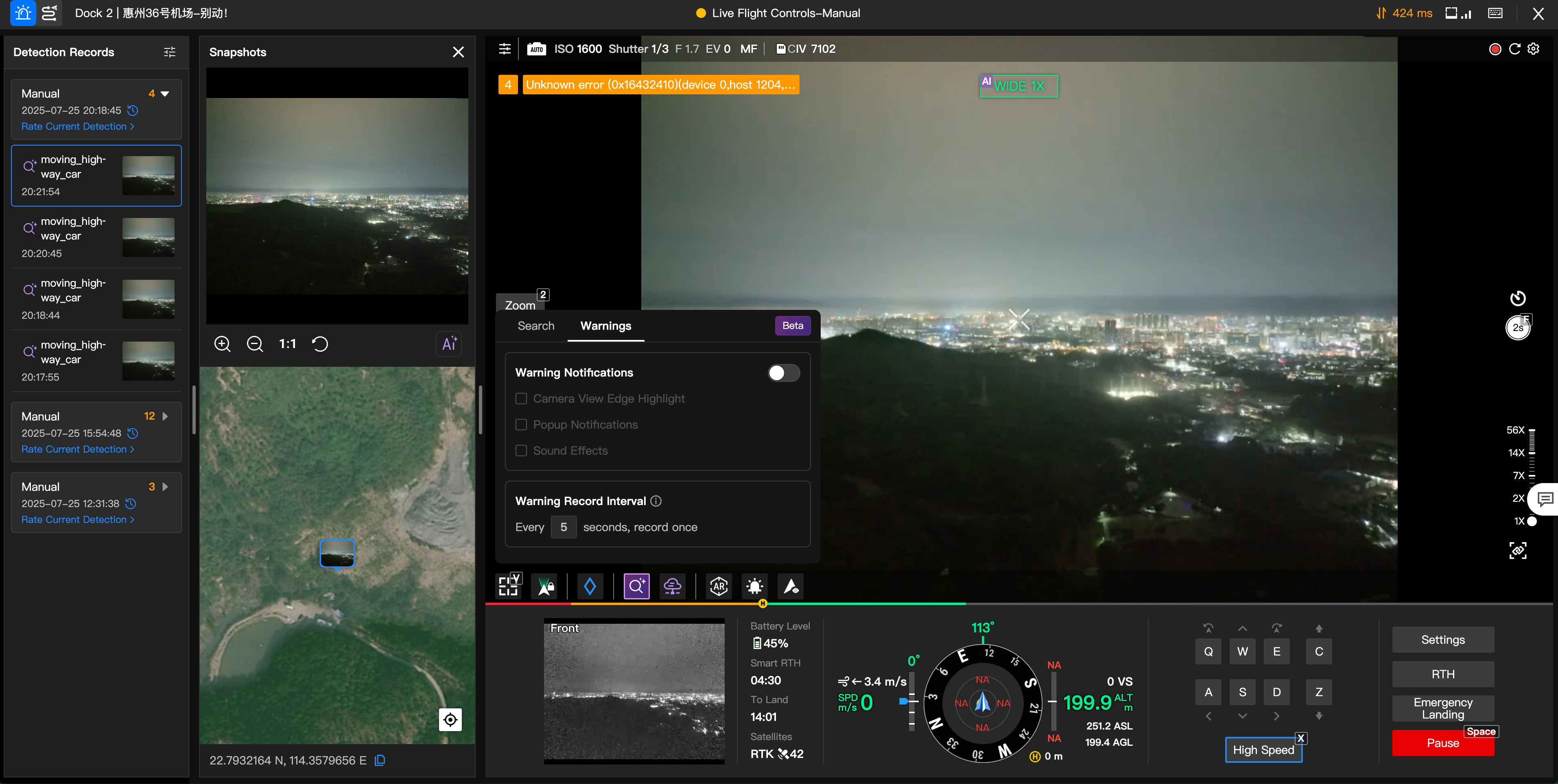Open the moving_high-way_car snapshot thumbnail from 20:21:54
The image size is (1558, 784).
[x=148, y=175]
